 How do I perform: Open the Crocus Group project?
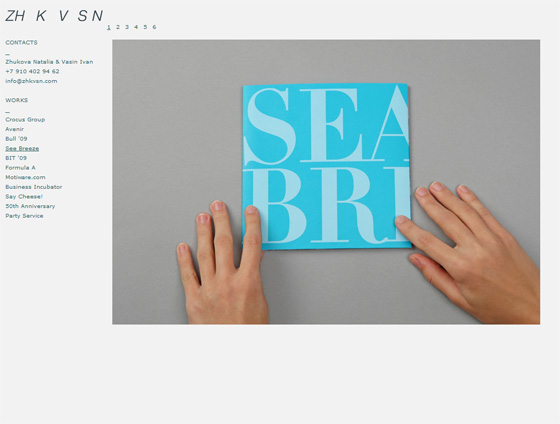[25, 120]
